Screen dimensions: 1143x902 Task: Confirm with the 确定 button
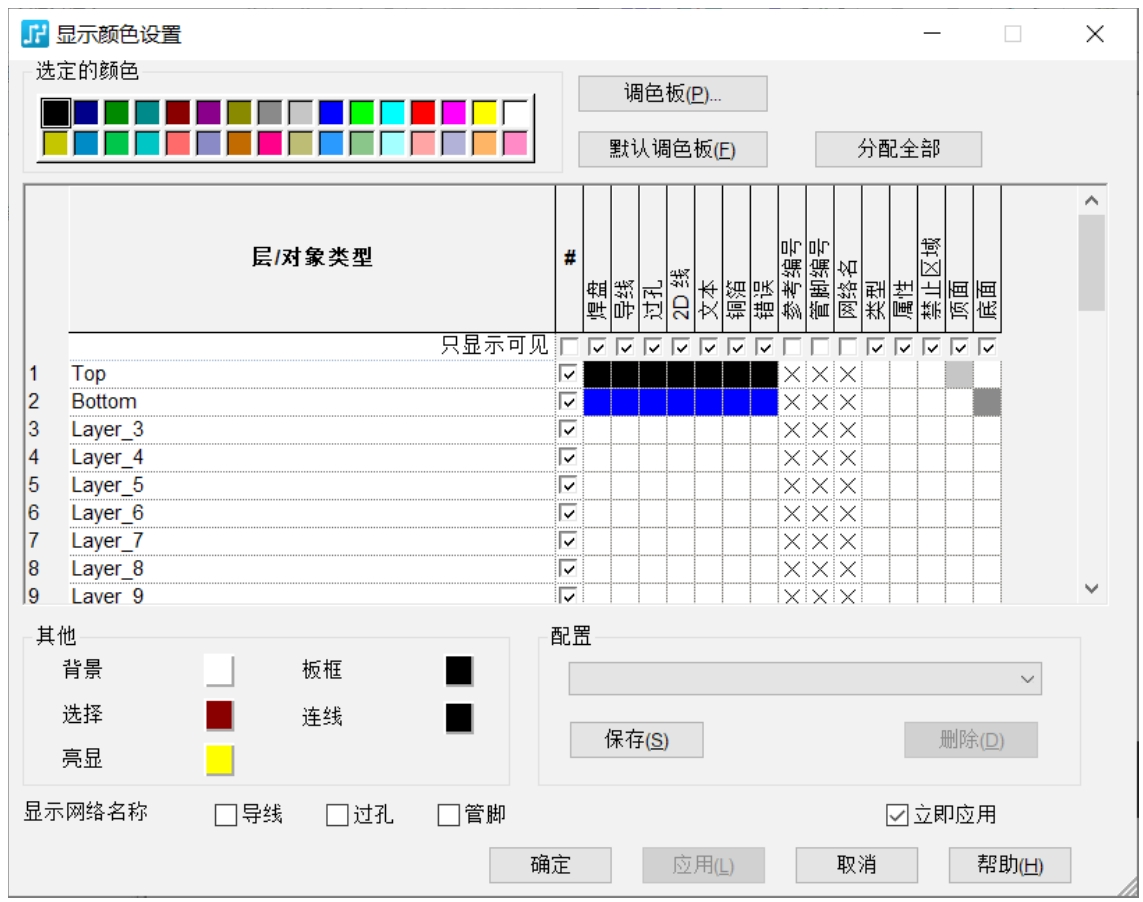click(550, 865)
